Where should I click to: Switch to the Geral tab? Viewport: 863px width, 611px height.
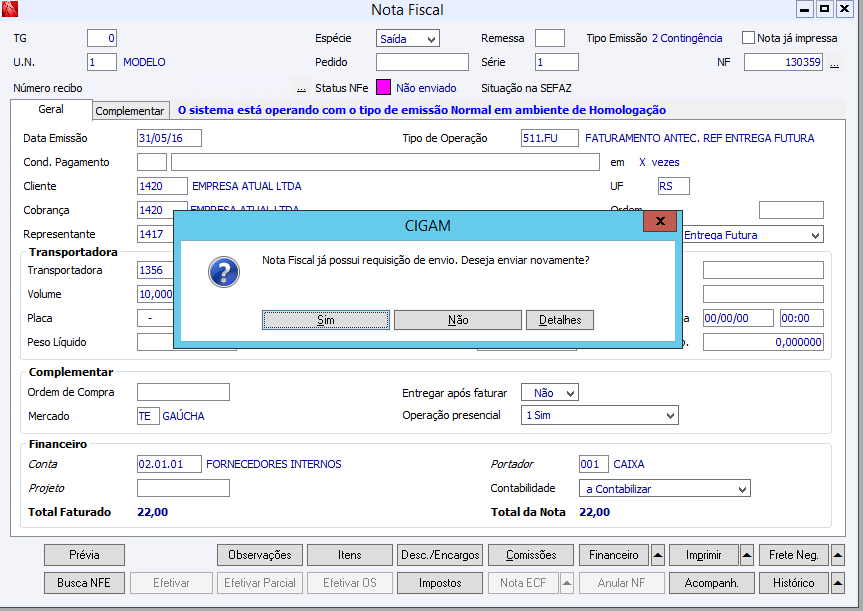[x=51, y=110]
